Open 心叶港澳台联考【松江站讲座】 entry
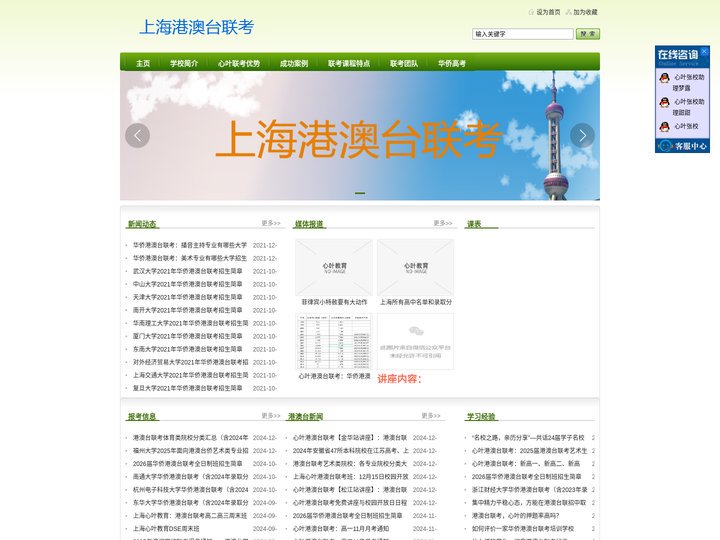 (350, 490)
